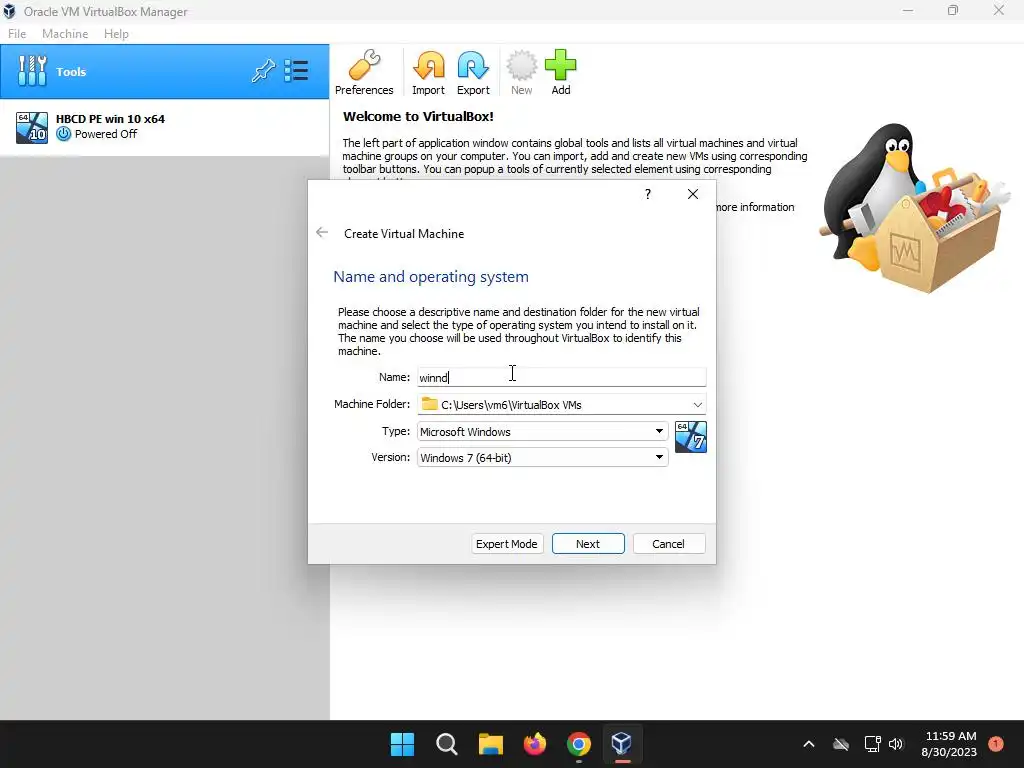Click the back arrow in the wizard
The image size is (1024, 768).
322,232
